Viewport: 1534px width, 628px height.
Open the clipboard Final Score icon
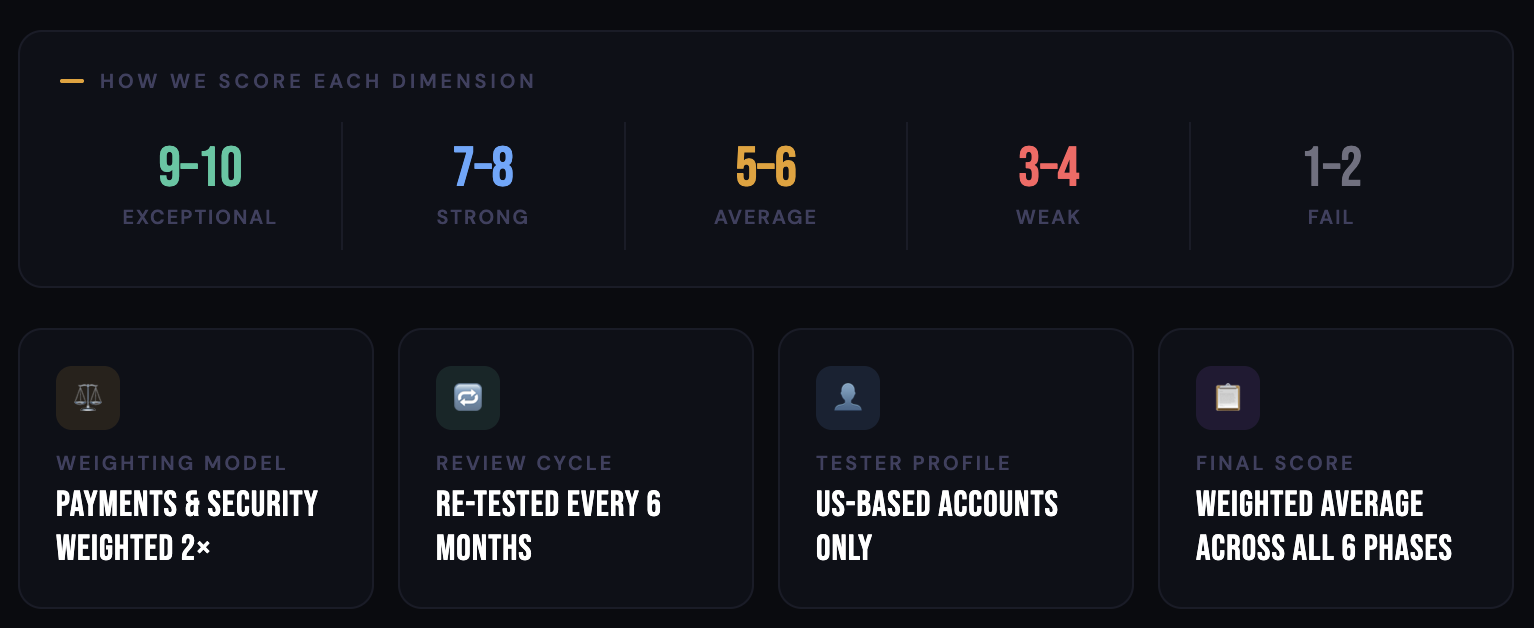[x=1228, y=397]
